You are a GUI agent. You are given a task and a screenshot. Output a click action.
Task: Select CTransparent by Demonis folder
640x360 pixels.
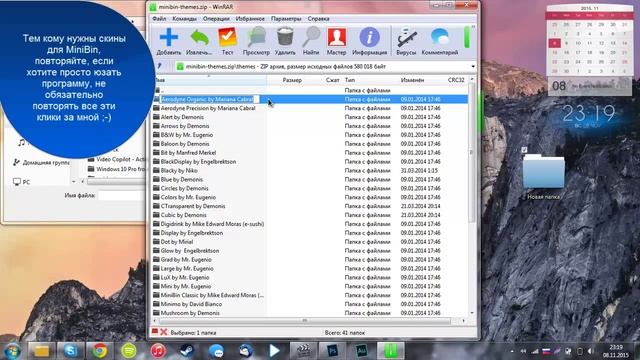pyautogui.click(x=310, y=206)
